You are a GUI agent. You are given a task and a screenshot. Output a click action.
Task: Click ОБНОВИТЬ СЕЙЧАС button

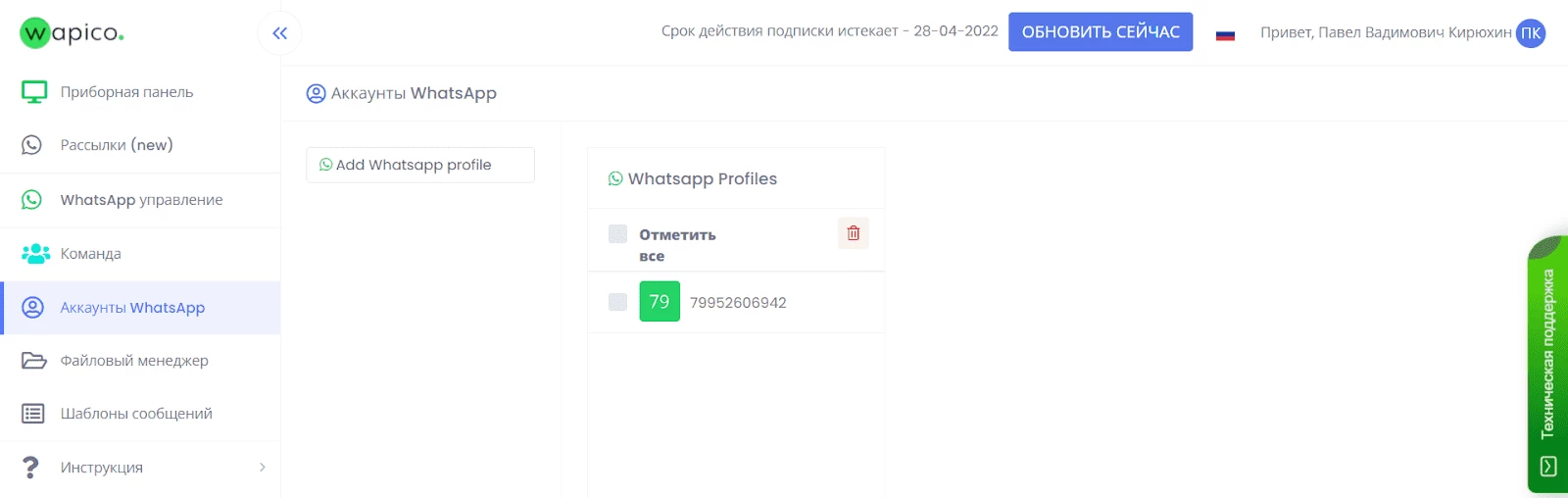1101,32
